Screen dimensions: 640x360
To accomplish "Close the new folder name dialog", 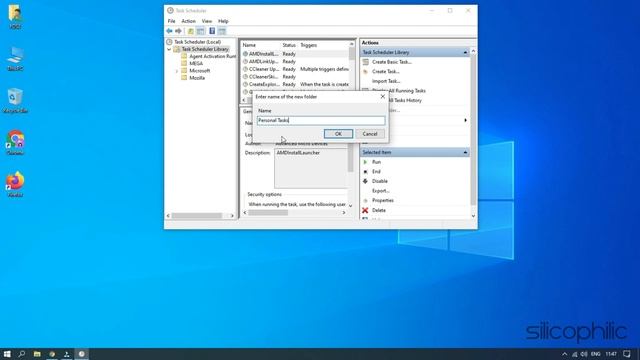I will 382,97.
